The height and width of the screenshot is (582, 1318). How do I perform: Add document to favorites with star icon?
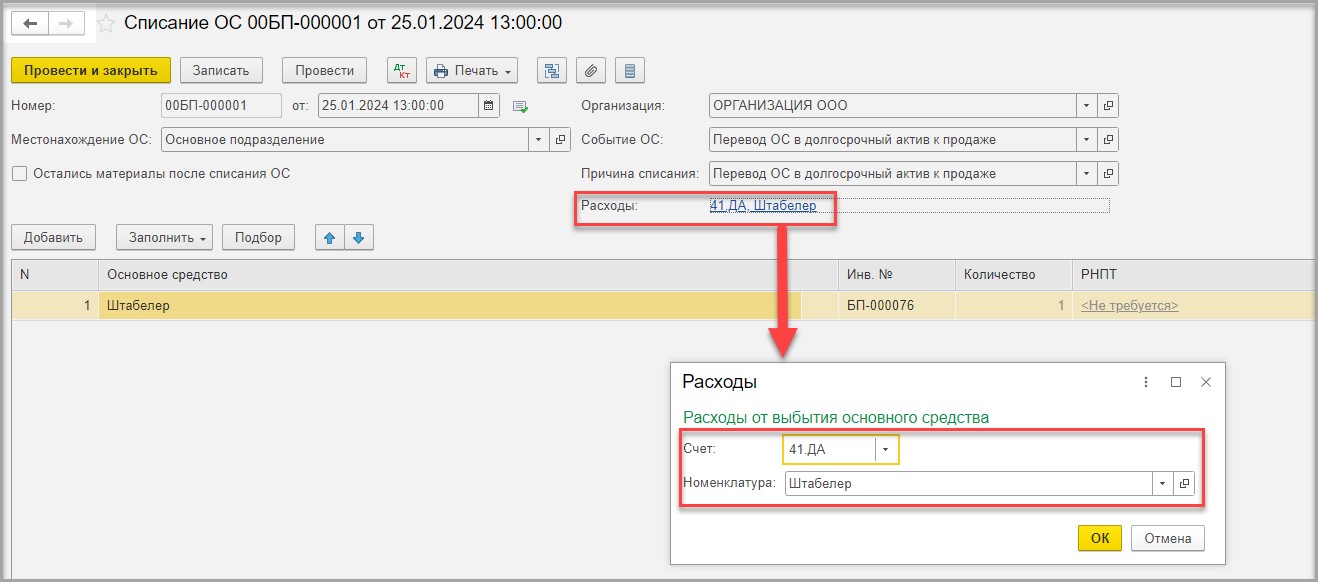[106, 23]
